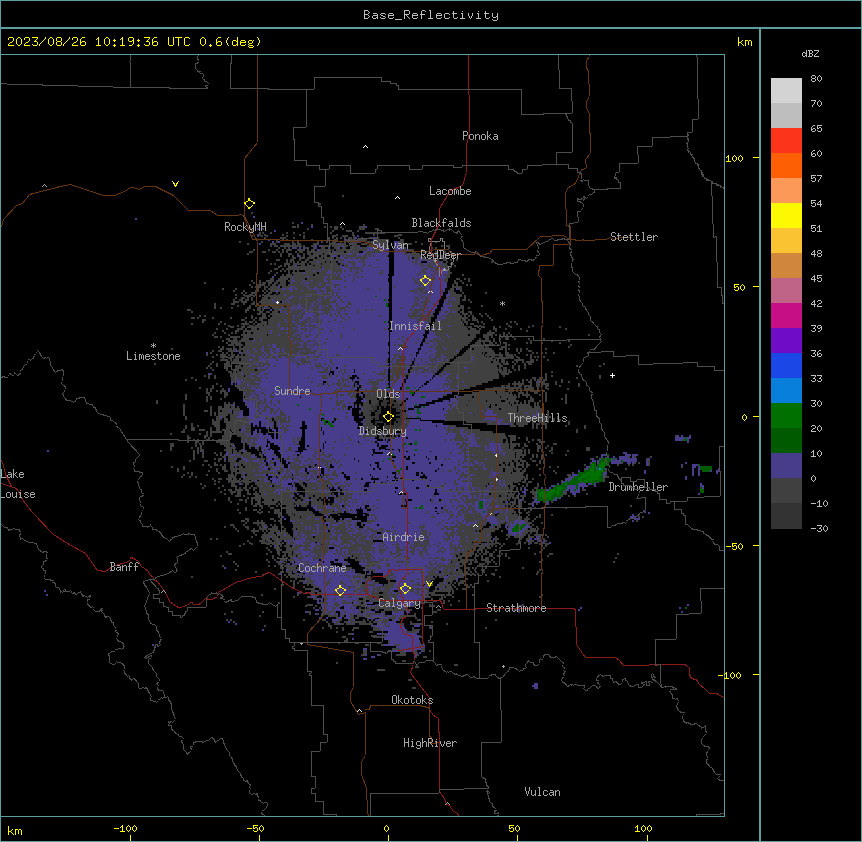Screen dimensions: 862x842
Task: Click the yellow marker below the Cochrane label
Action: coord(340,590)
